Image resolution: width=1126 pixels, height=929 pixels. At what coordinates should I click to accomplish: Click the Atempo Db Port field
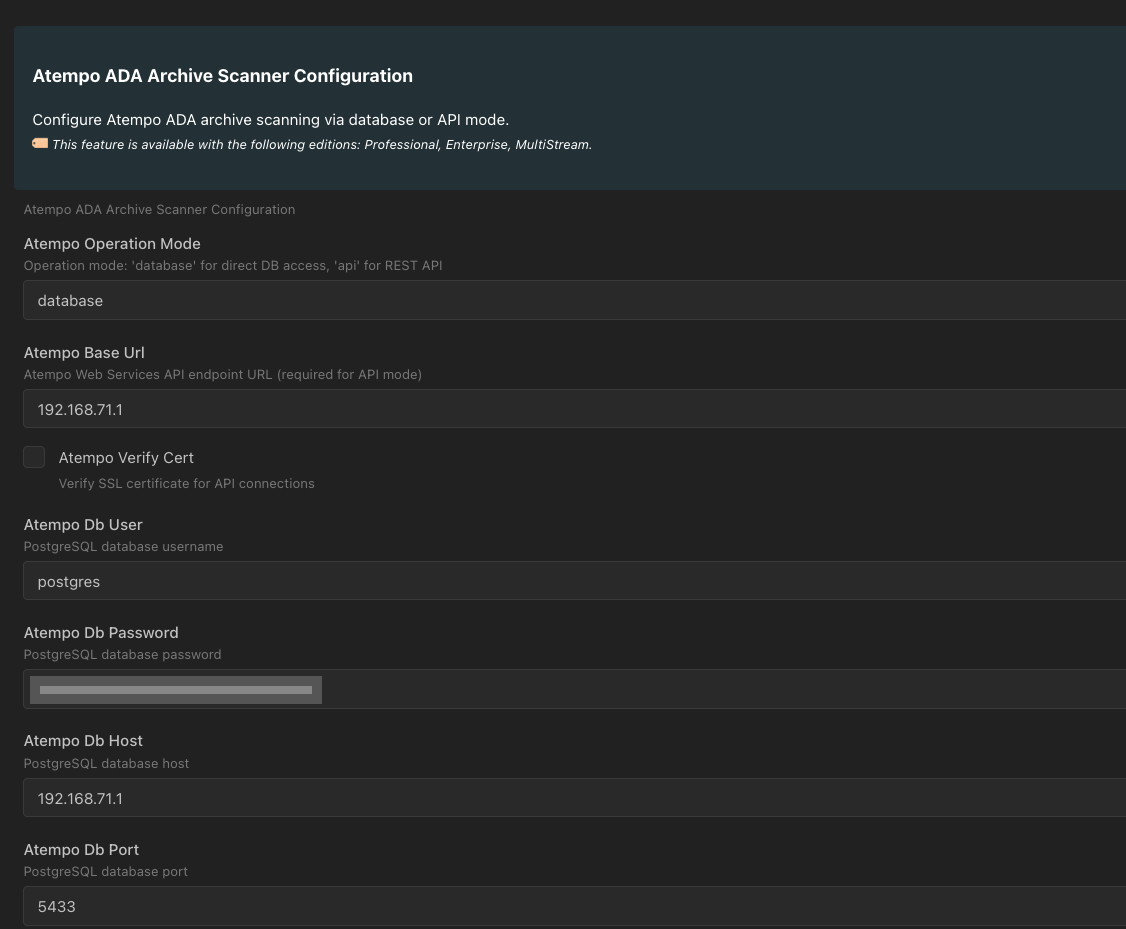click(x=574, y=906)
